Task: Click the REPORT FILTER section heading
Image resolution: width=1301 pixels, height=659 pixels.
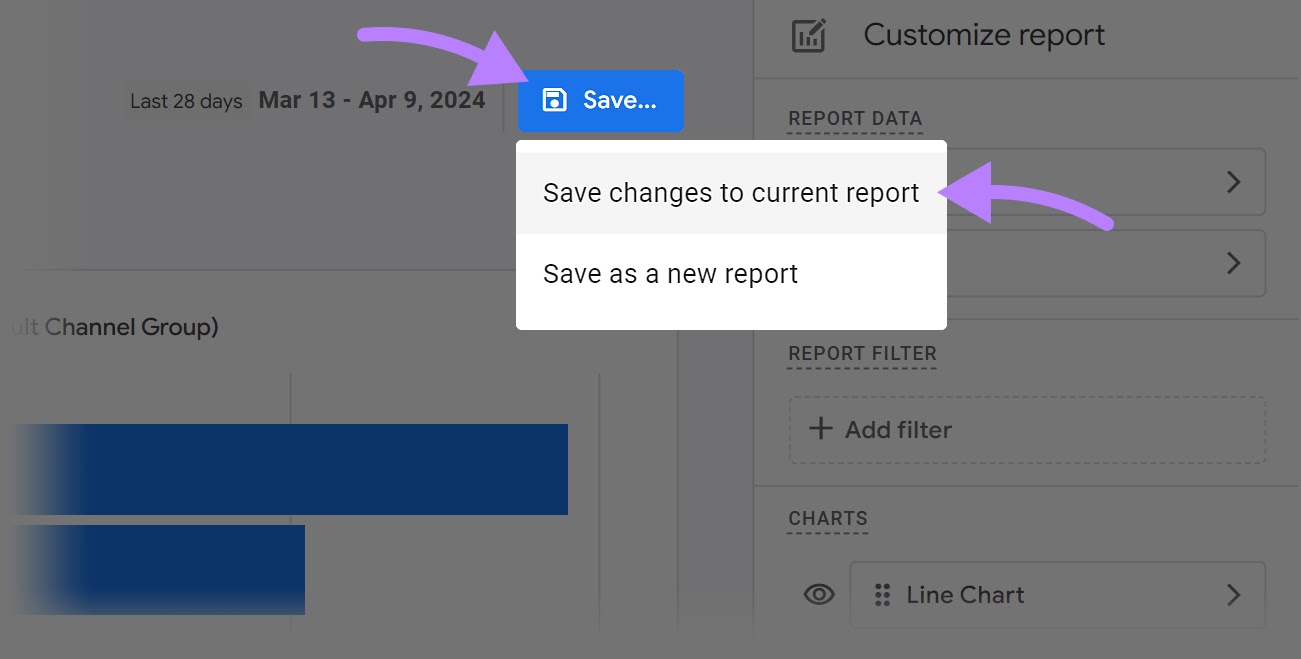Action: tap(862, 353)
